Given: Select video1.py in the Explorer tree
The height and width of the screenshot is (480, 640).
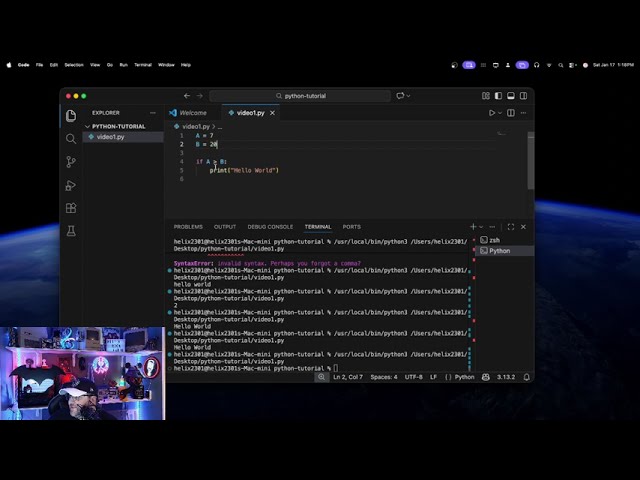Looking at the screenshot, I should 123,137.
